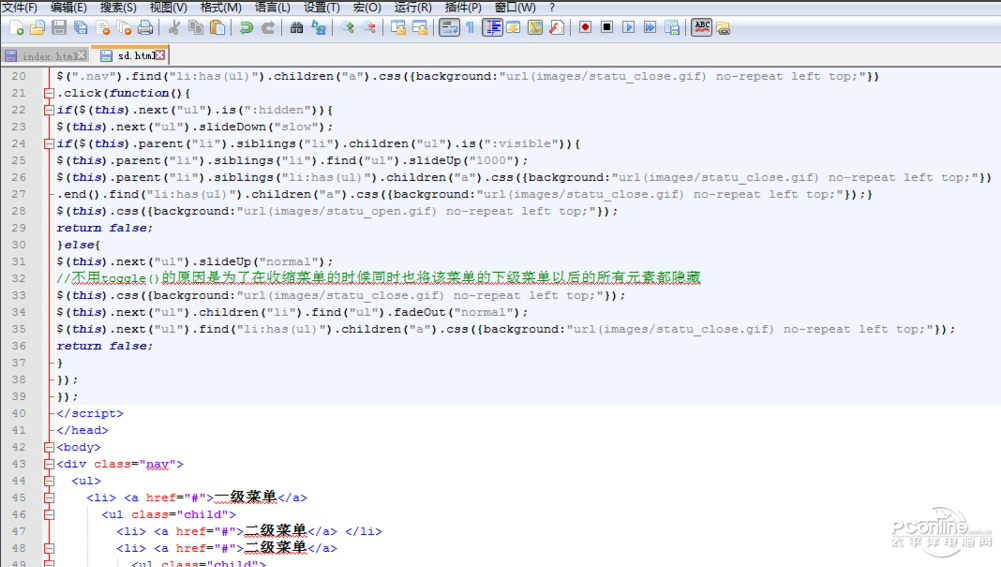1001x567 pixels.
Task: Open the 搜索(S) menu
Action: click(118, 7)
